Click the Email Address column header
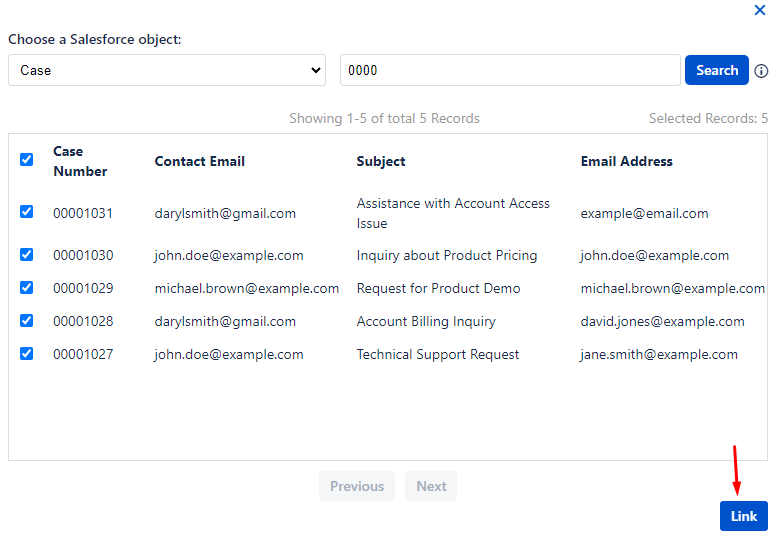778x536 pixels. (x=626, y=161)
